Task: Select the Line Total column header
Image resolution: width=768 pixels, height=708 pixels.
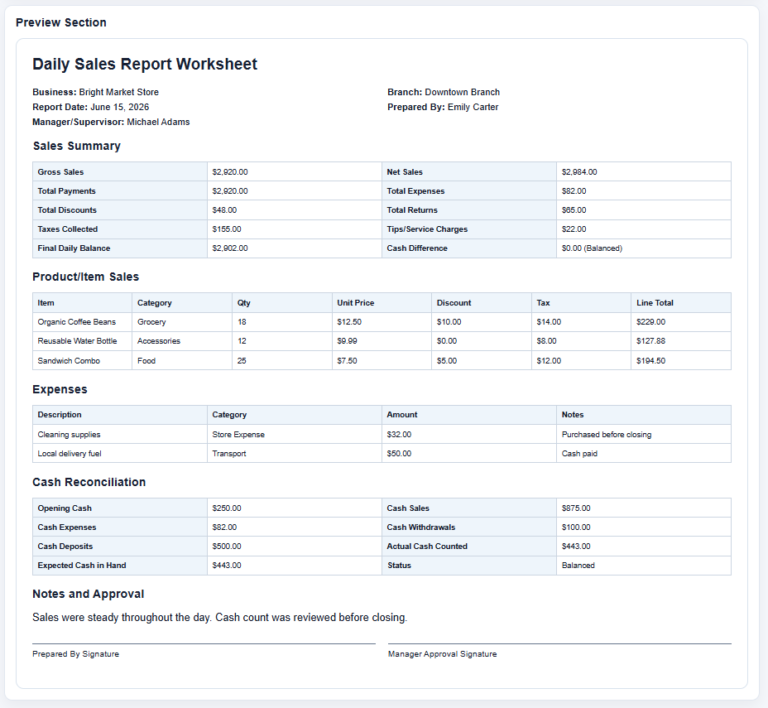Action: (681, 303)
